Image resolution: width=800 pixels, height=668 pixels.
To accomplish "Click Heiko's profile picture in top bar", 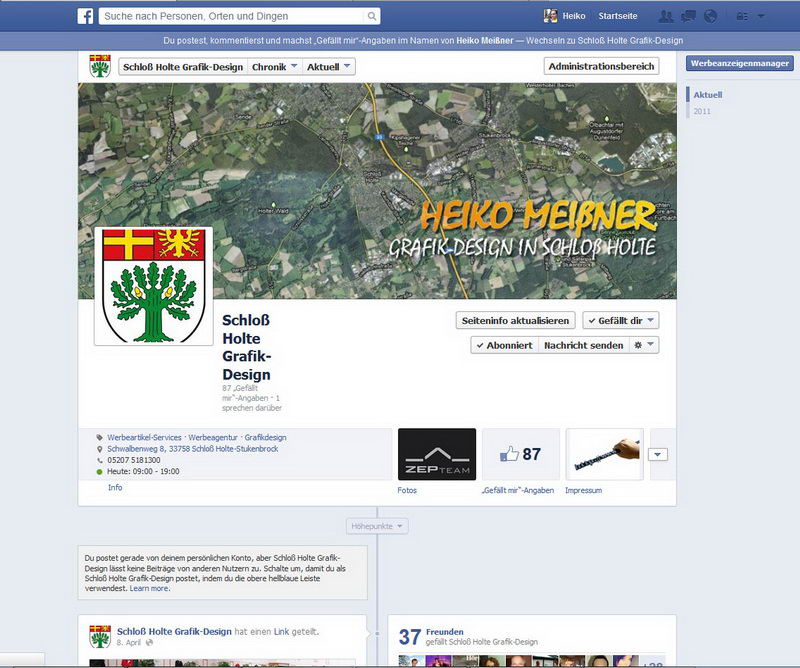I will click(x=551, y=16).
